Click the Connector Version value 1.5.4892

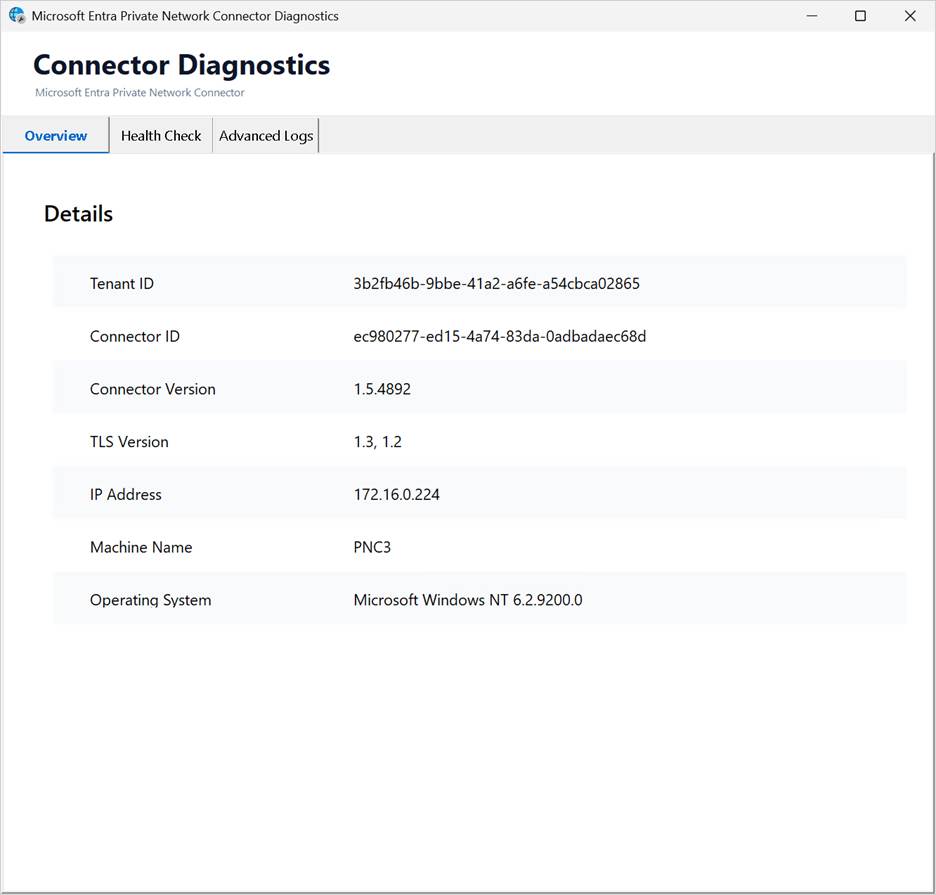point(382,389)
